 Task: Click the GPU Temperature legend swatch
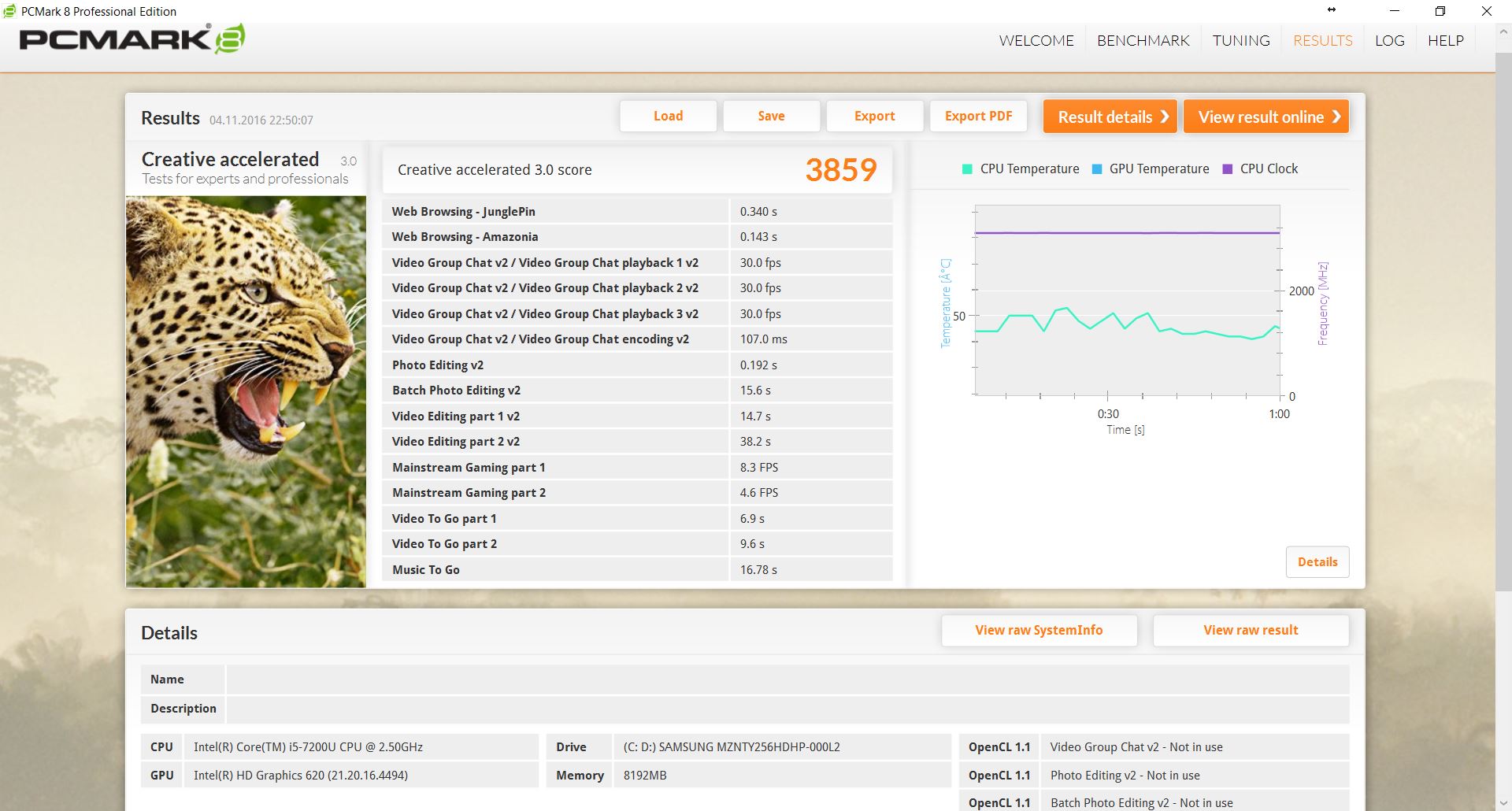1096,168
